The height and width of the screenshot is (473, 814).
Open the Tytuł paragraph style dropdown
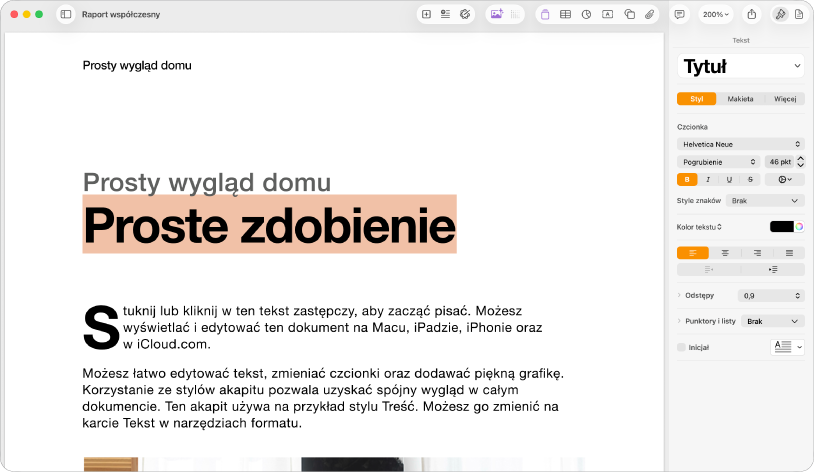coord(741,66)
